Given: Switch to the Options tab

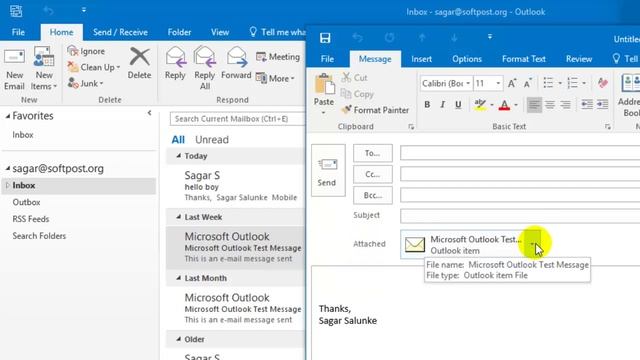Looking at the screenshot, I should click(467, 59).
